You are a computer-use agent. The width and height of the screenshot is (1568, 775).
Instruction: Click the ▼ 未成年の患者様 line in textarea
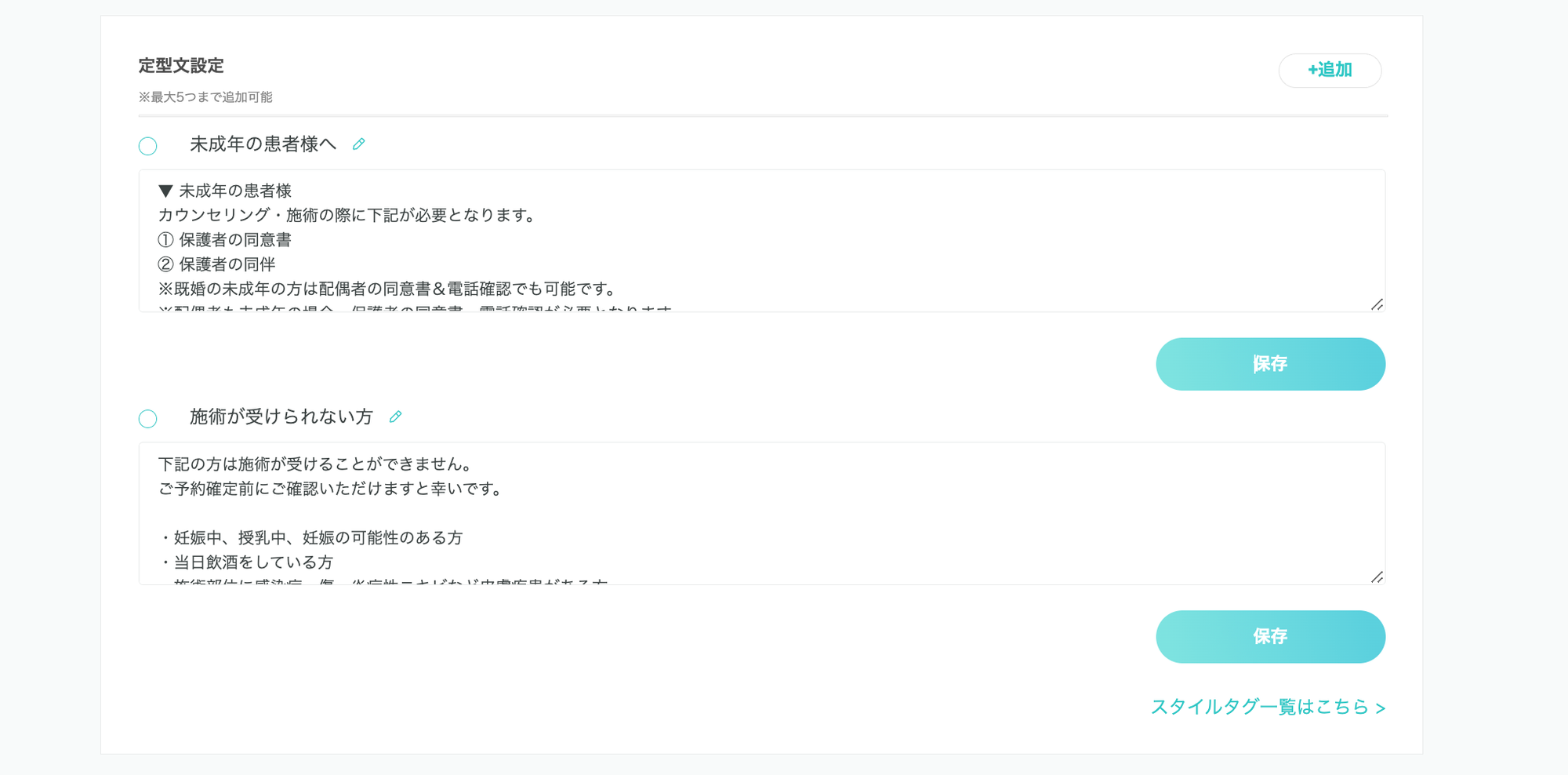click(x=226, y=191)
